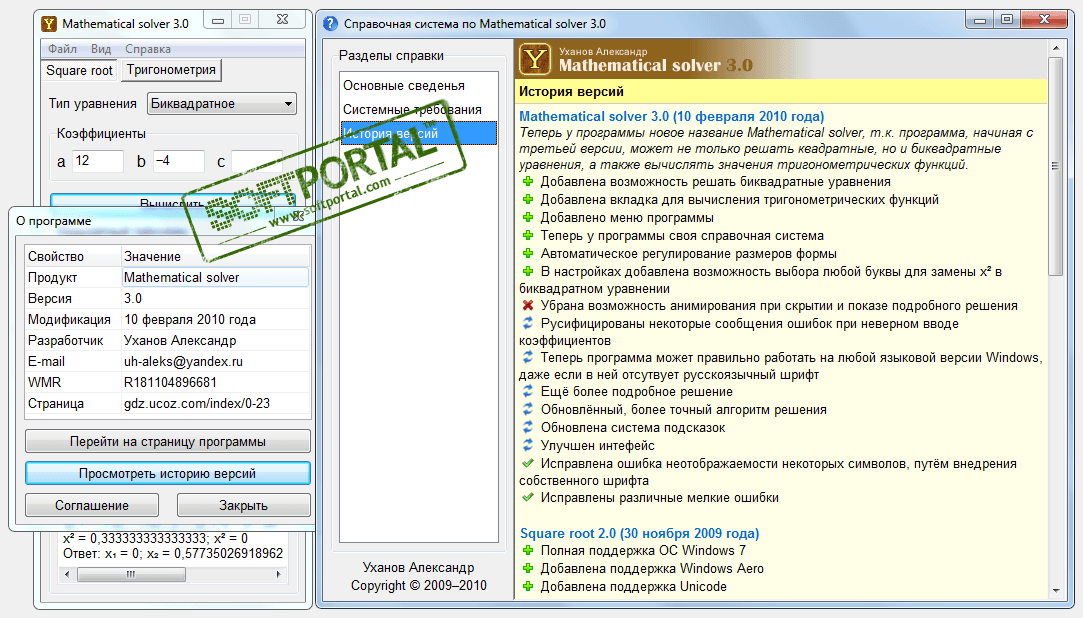This screenshot has height=618, width=1083.
Task: Click the solution horizontal scrollbar thumb
Action: click(x=131, y=574)
